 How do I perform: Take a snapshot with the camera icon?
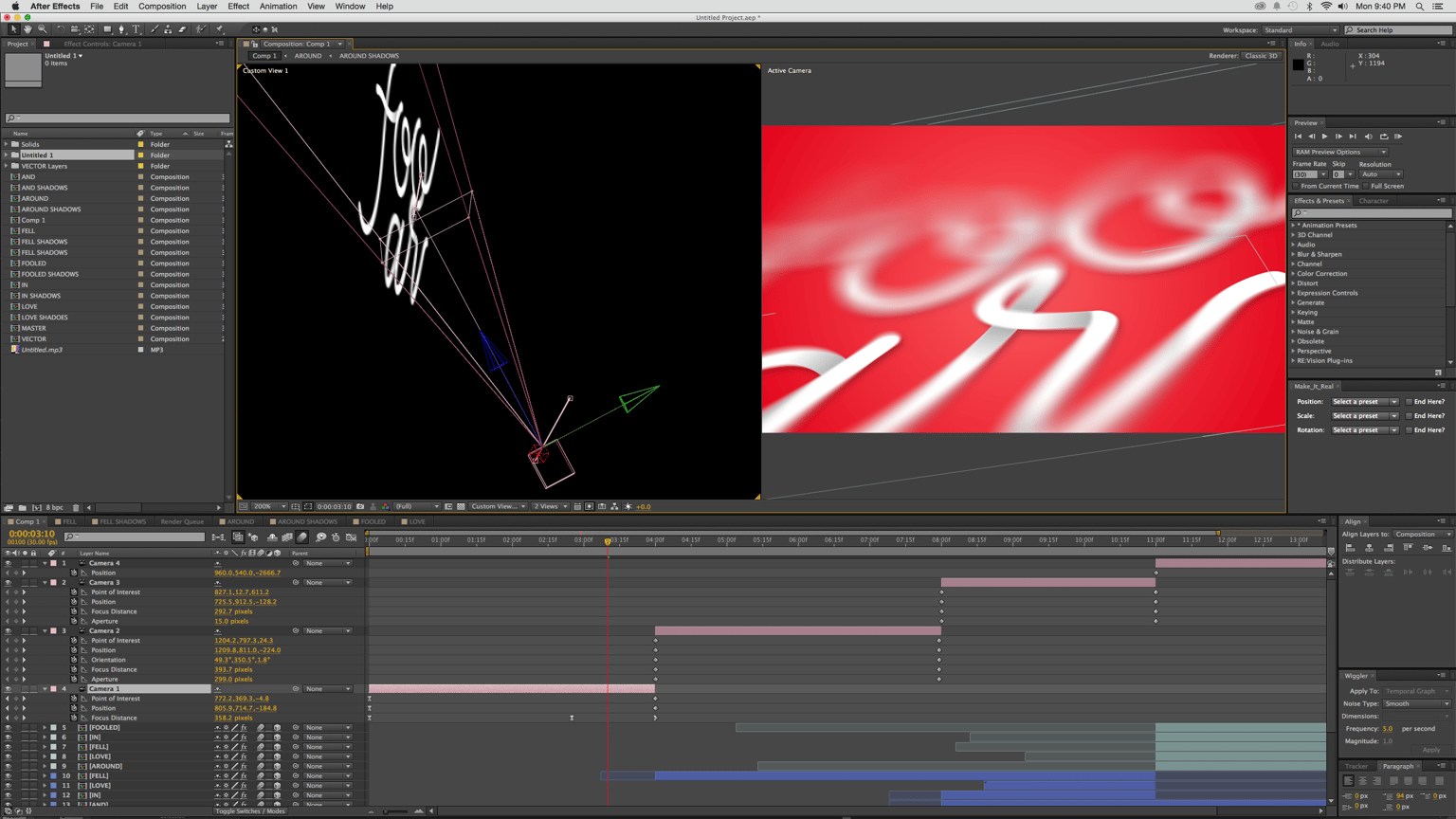click(360, 506)
